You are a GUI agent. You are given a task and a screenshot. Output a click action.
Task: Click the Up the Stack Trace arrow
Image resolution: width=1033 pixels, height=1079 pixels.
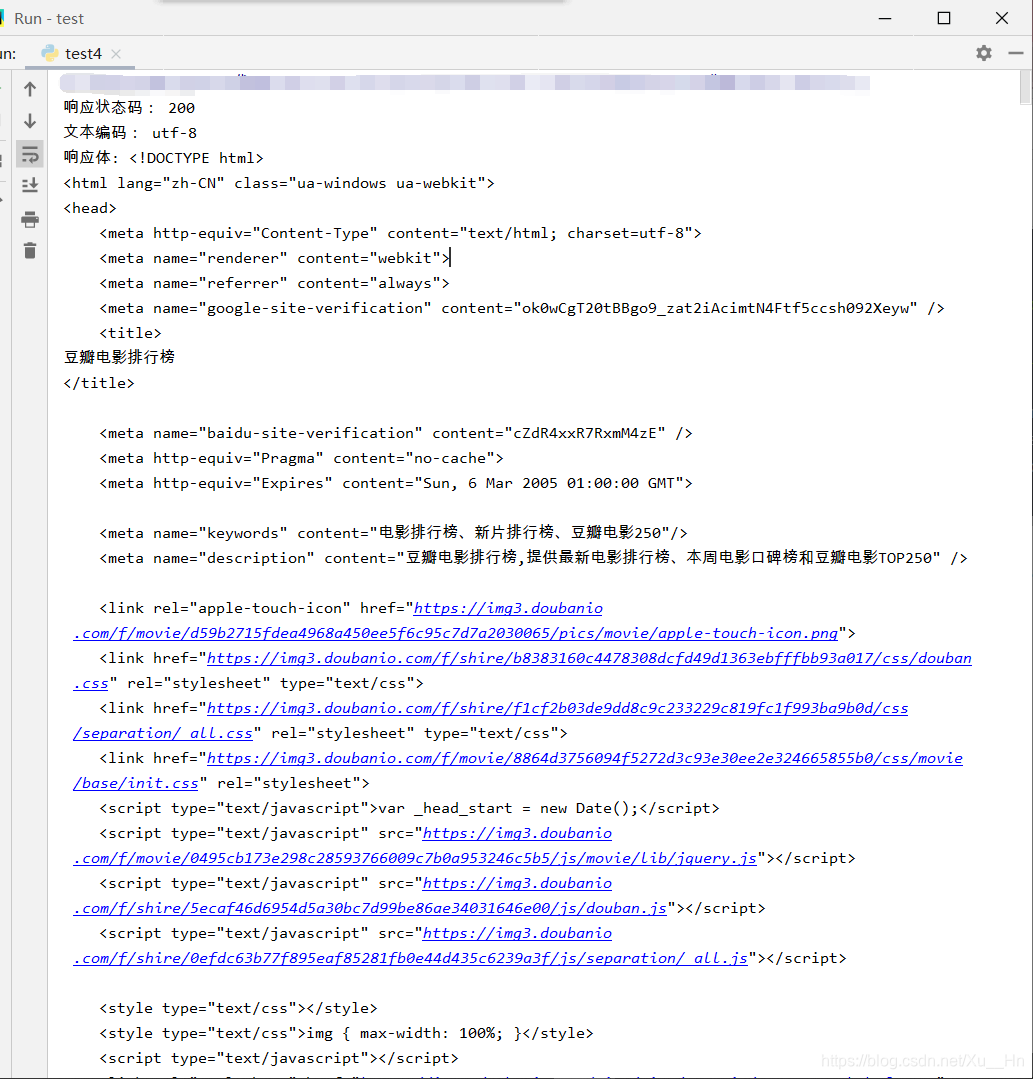[x=30, y=89]
